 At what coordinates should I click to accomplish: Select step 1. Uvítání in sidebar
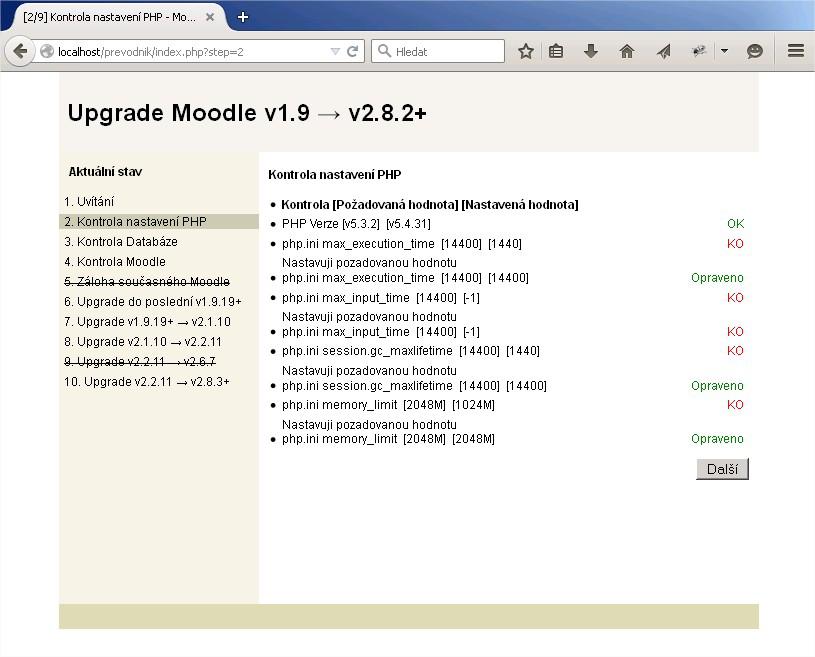click(89, 202)
